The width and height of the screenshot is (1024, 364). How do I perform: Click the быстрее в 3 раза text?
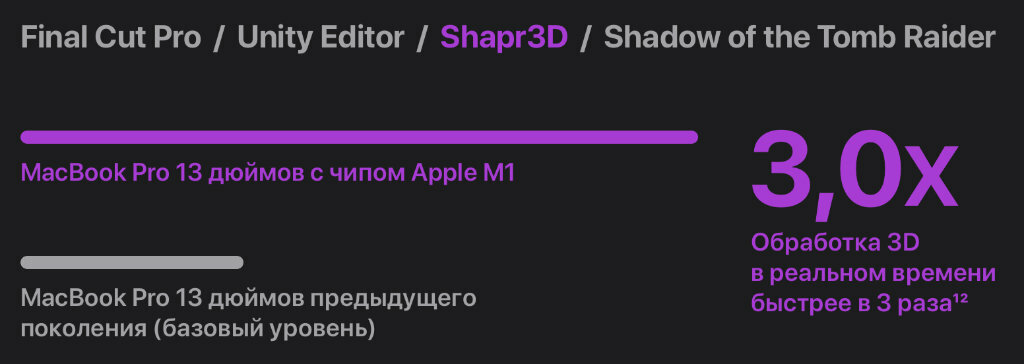[x=851, y=303]
